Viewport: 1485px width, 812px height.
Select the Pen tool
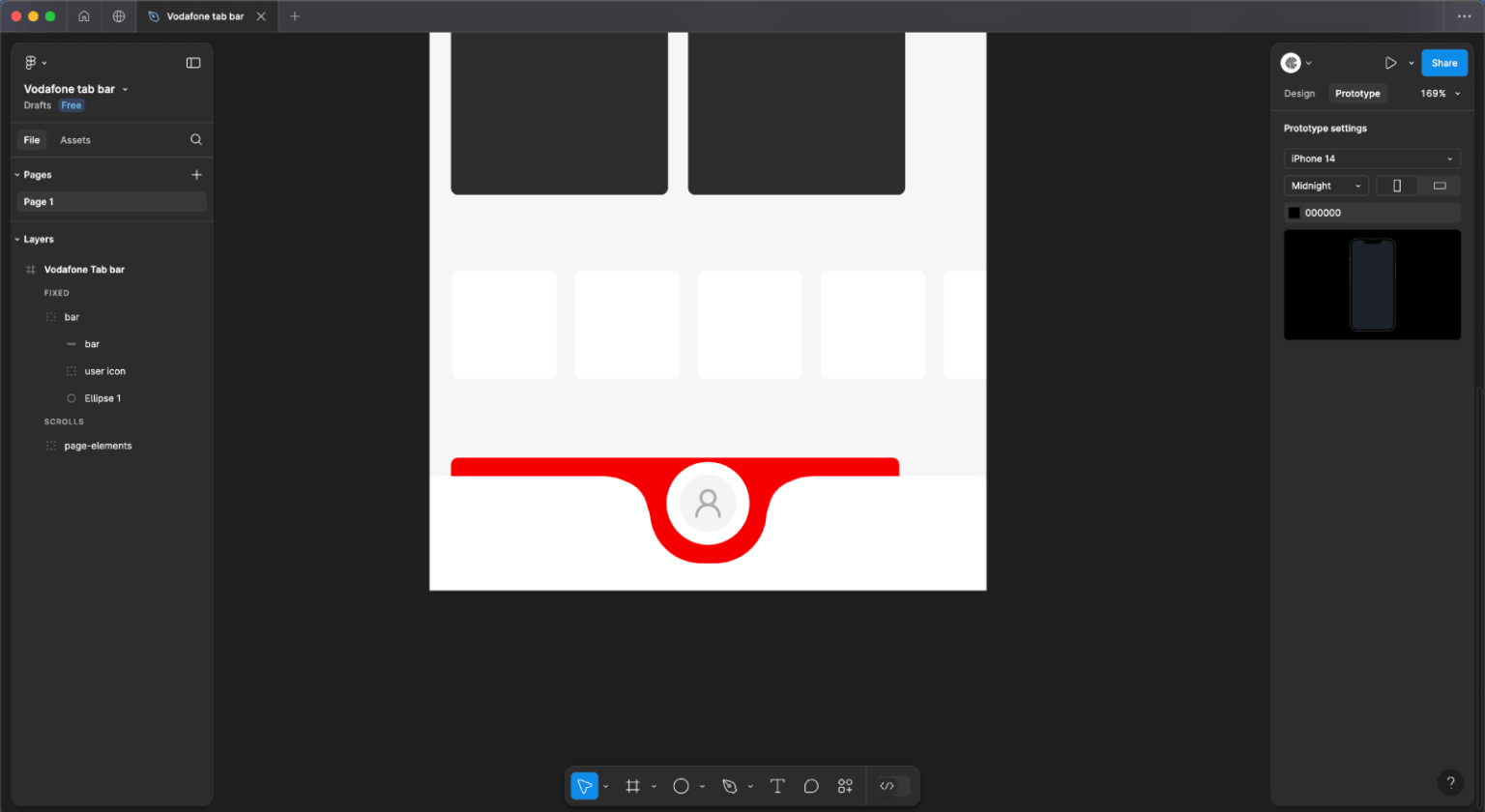point(730,786)
